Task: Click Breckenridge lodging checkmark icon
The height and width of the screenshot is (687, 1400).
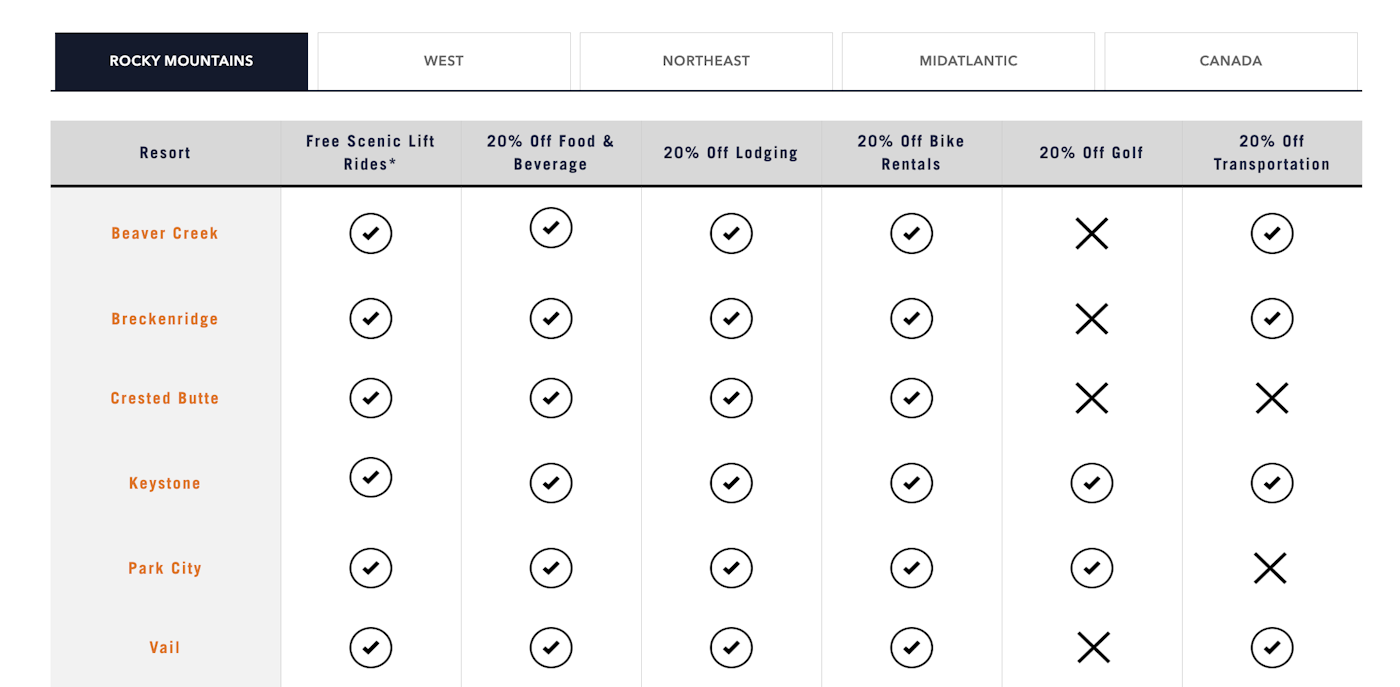Action: point(731,319)
